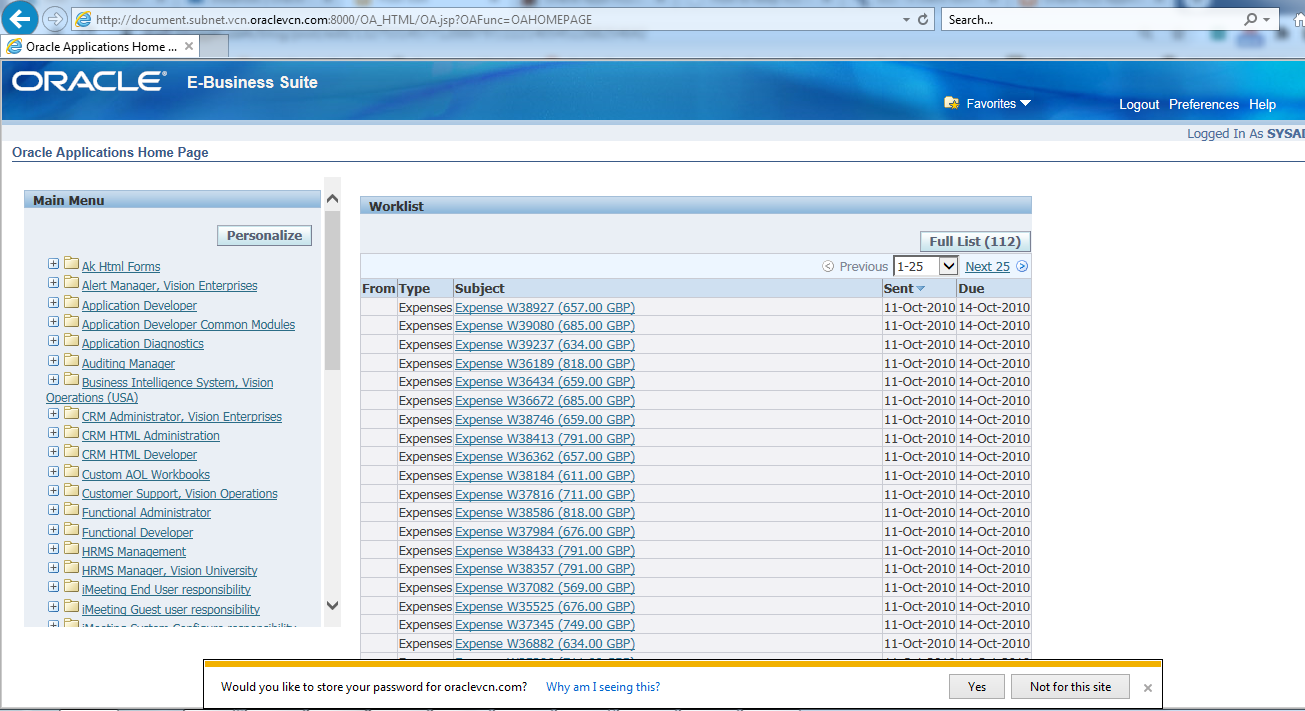Expand Application Diagnostics plus sign
1305x711 pixels.
54,341
